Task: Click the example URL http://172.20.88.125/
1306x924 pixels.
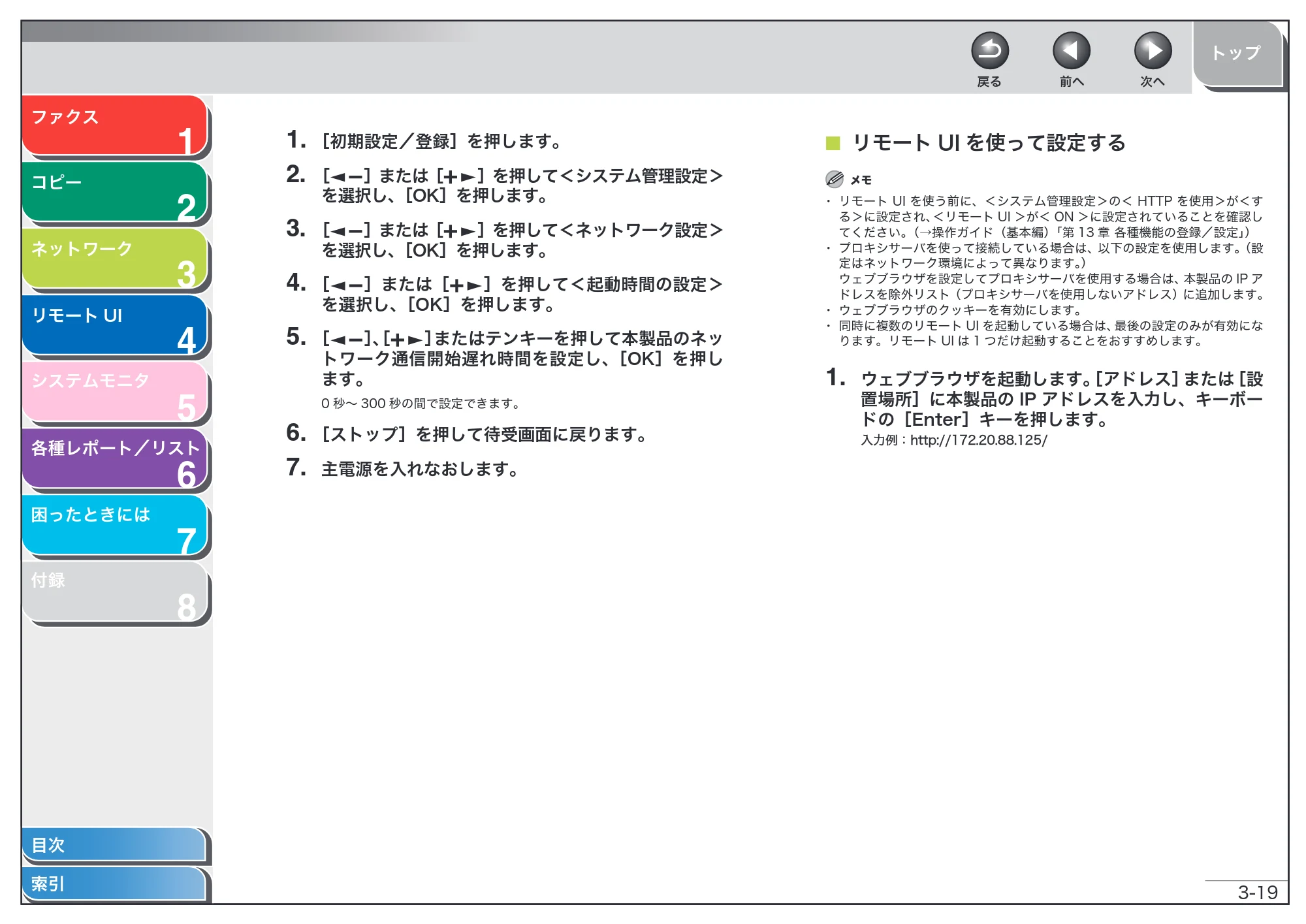Action: [978, 440]
